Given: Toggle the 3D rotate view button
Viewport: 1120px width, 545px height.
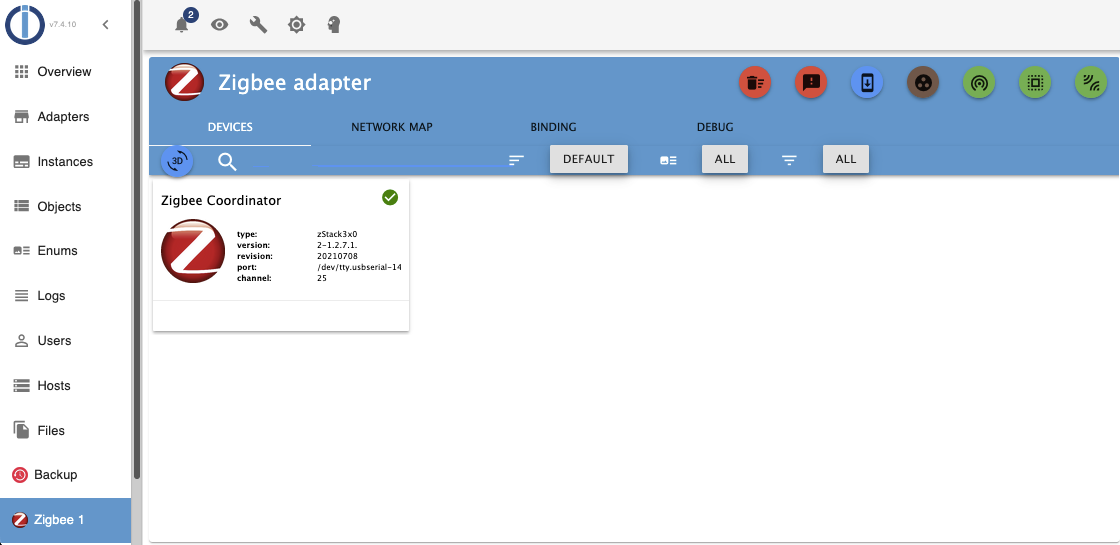Looking at the screenshot, I should 177,161.
